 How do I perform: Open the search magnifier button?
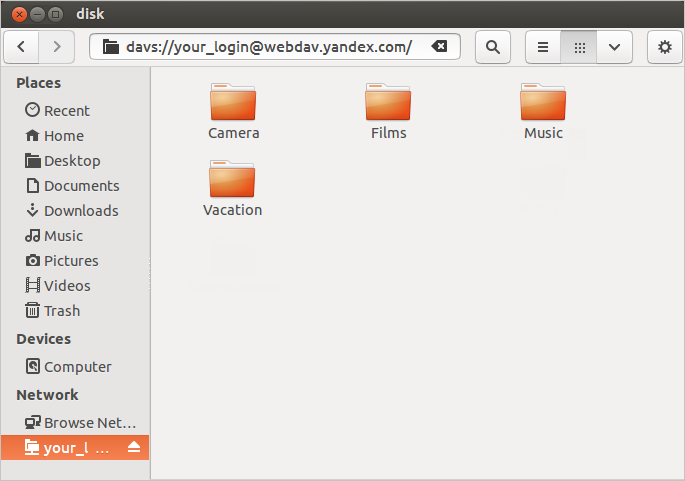(x=493, y=47)
